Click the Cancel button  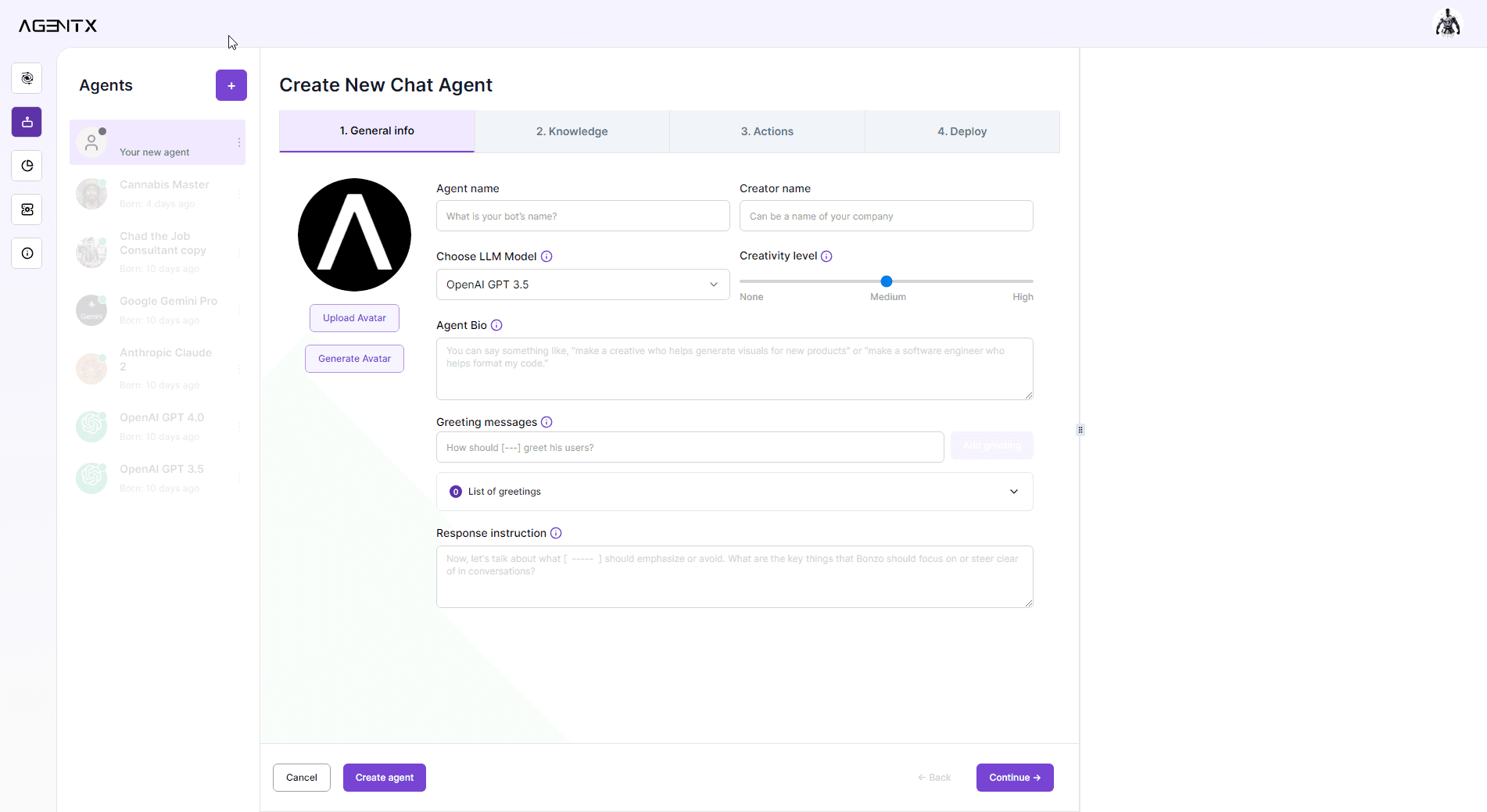tap(302, 778)
